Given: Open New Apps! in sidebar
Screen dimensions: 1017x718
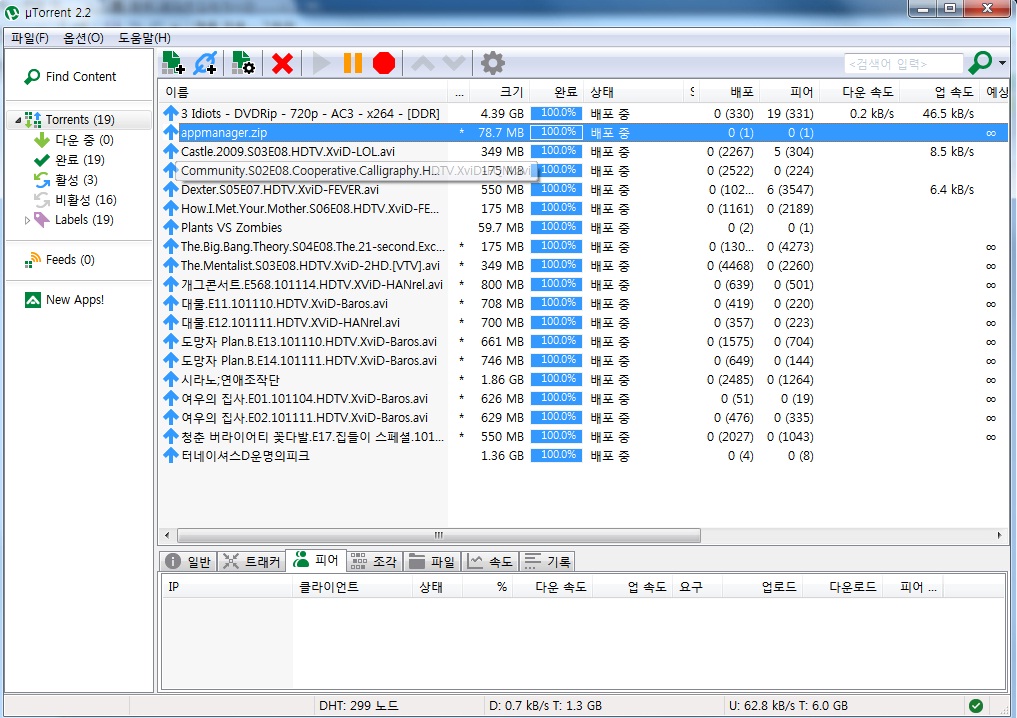Looking at the screenshot, I should tap(64, 300).
